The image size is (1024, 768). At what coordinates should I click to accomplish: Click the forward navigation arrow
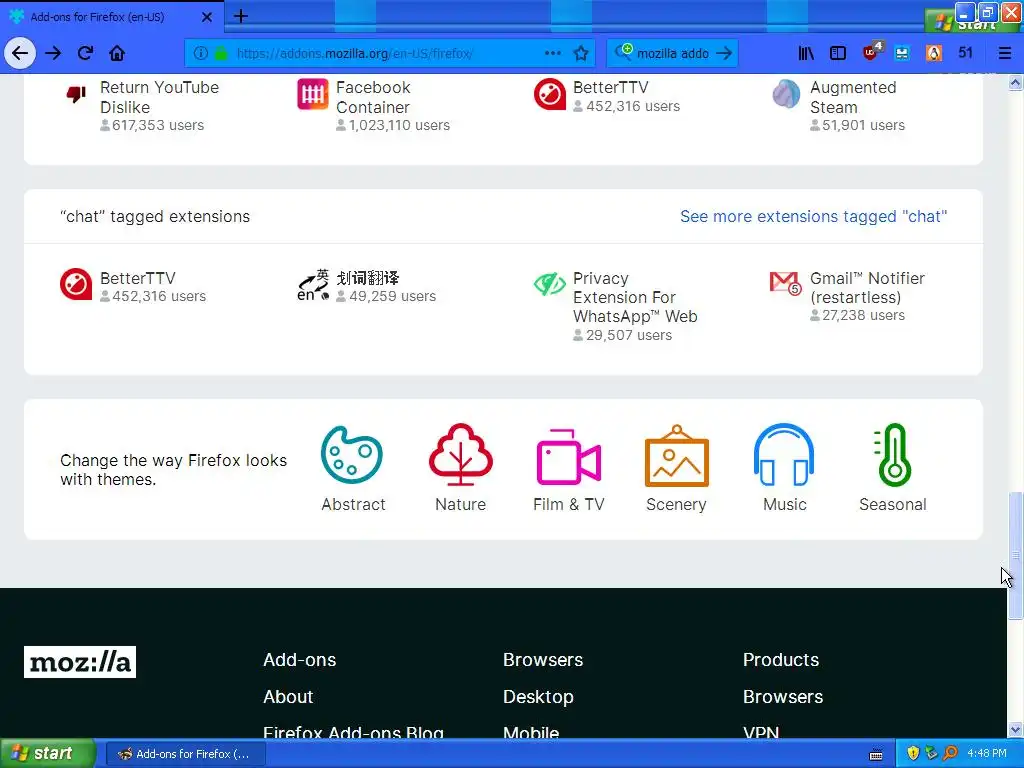pos(54,53)
